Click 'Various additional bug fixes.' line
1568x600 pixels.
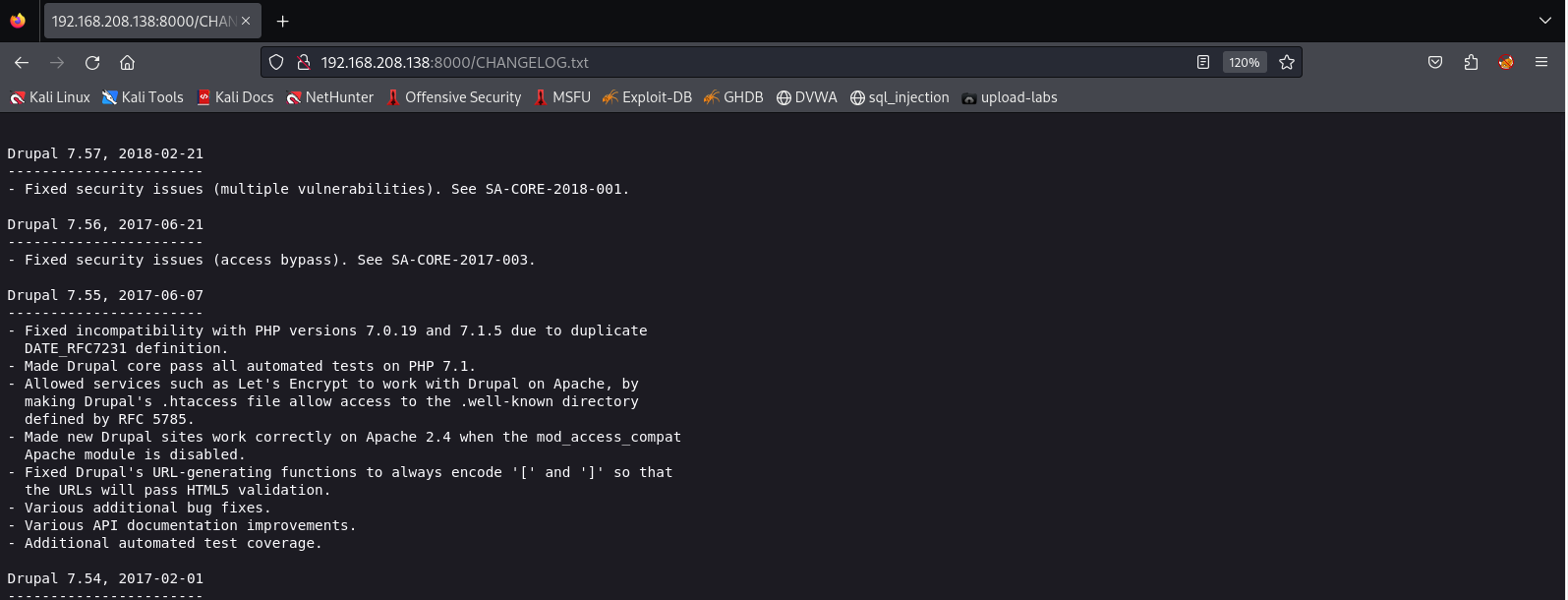coord(139,508)
